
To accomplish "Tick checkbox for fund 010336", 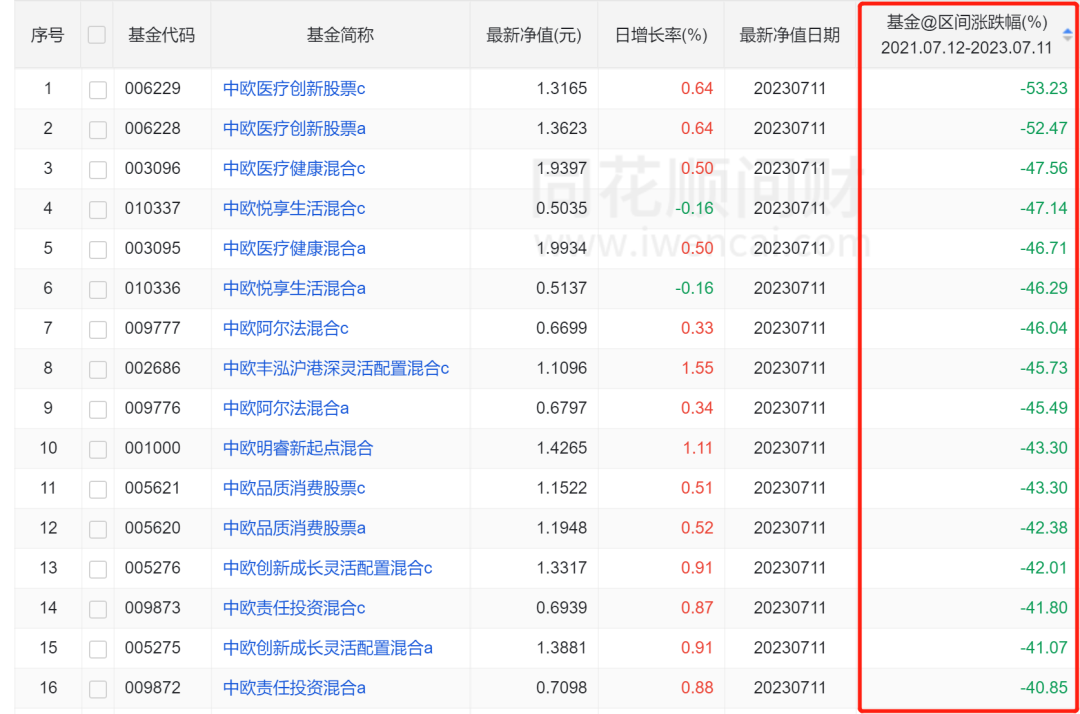I will click(x=98, y=289).
